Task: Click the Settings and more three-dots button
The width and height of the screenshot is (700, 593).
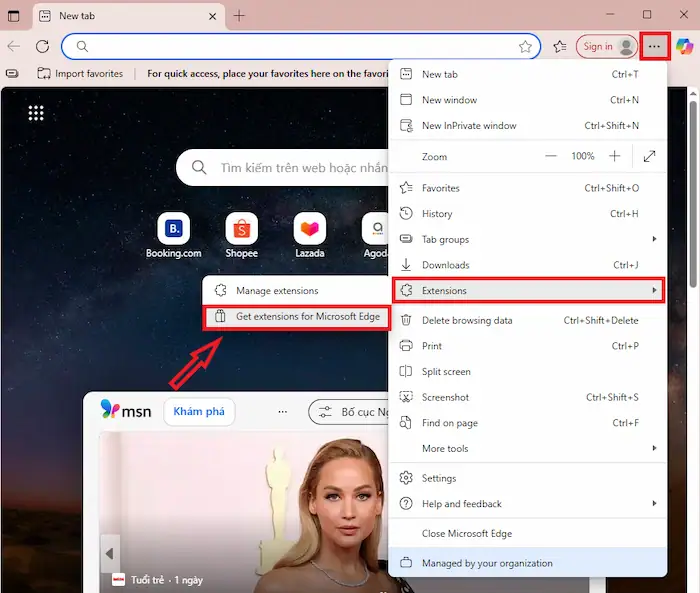Action: click(x=654, y=46)
